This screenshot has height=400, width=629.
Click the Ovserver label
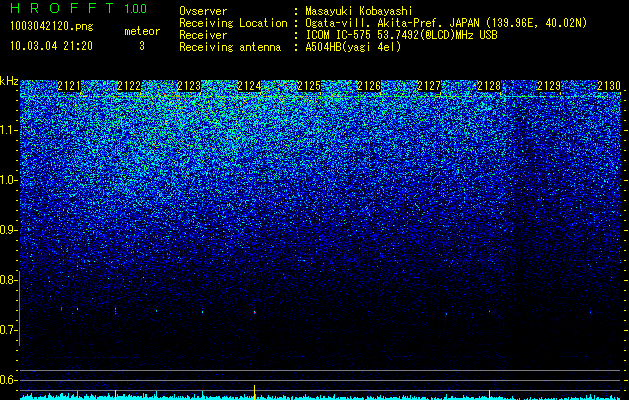203,11
